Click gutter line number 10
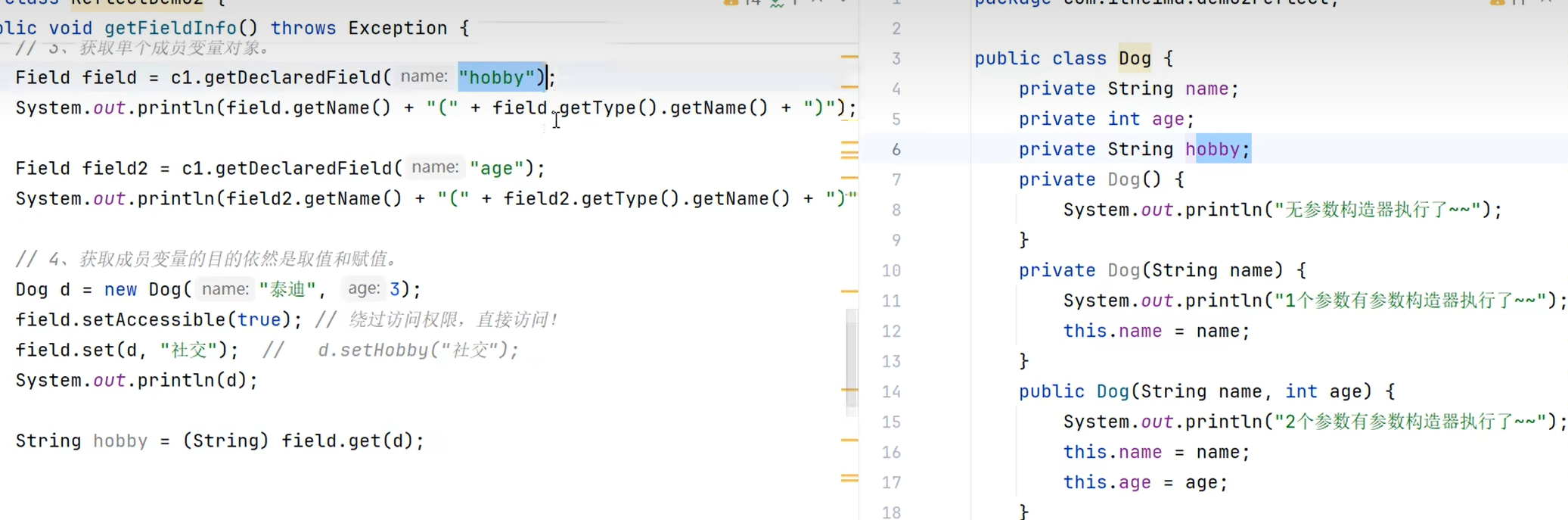Screen dimensions: 1568x520 point(892,270)
